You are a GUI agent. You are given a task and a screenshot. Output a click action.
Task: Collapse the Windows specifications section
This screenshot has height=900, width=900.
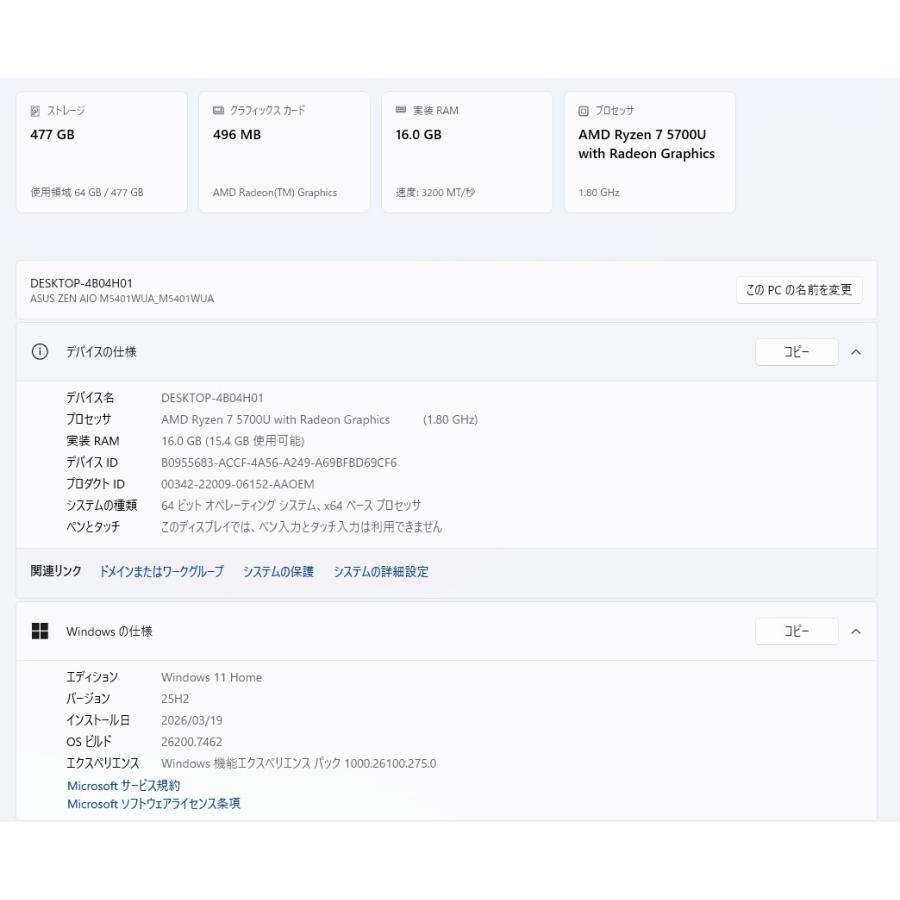(x=856, y=631)
